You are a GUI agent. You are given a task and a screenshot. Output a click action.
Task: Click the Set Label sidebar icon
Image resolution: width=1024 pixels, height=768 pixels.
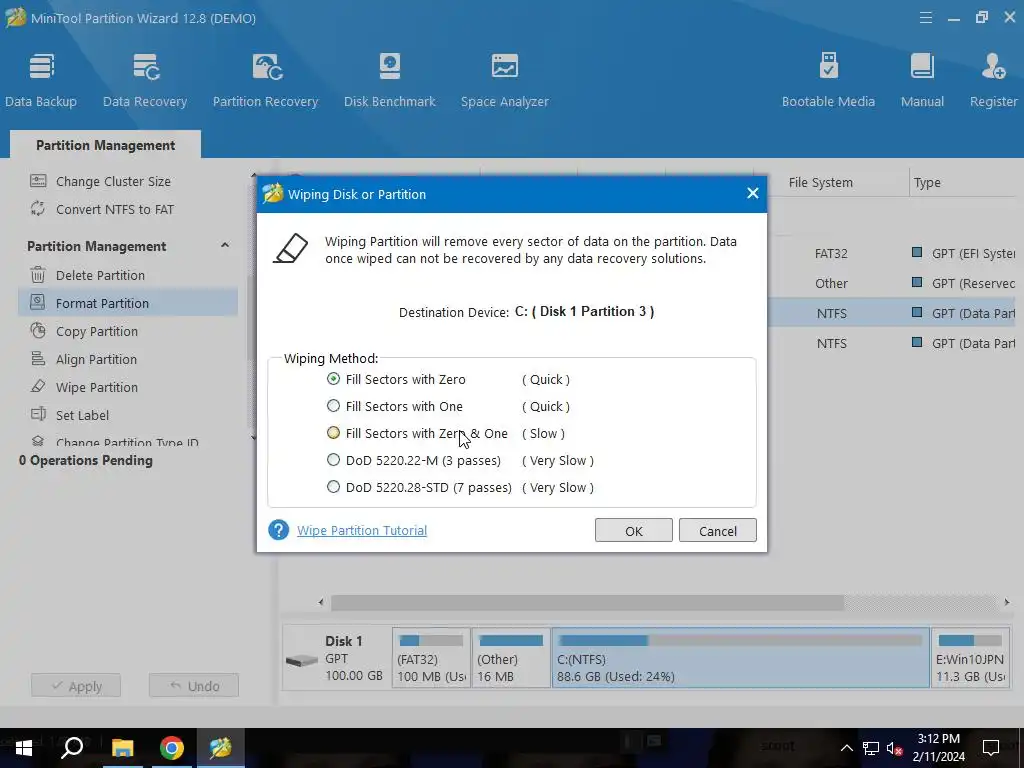pos(38,415)
